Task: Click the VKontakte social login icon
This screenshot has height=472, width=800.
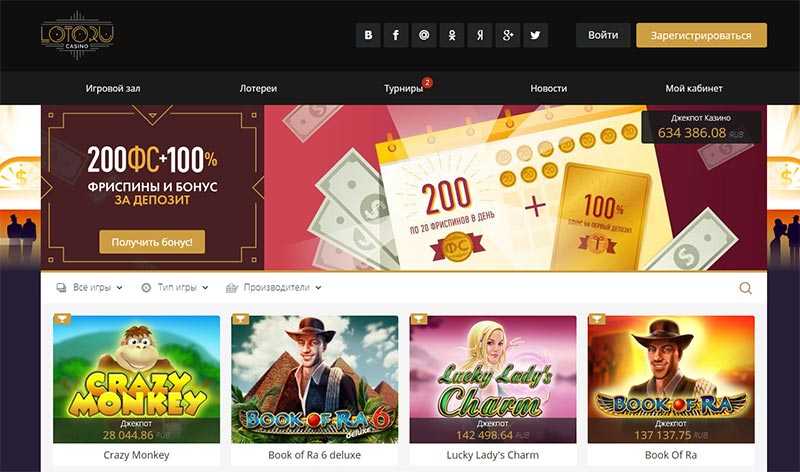Action: [368, 35]
